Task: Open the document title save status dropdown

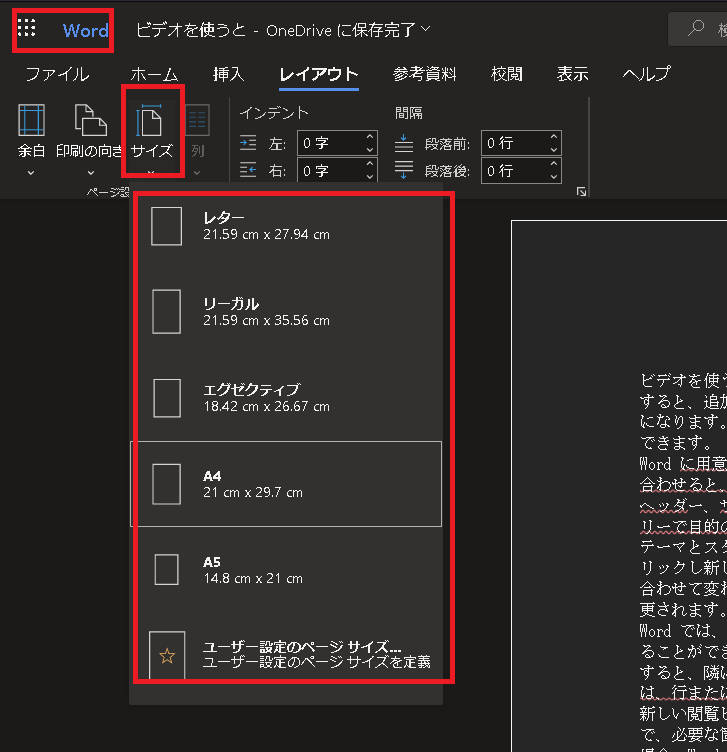Action: (x=425, y=30)
